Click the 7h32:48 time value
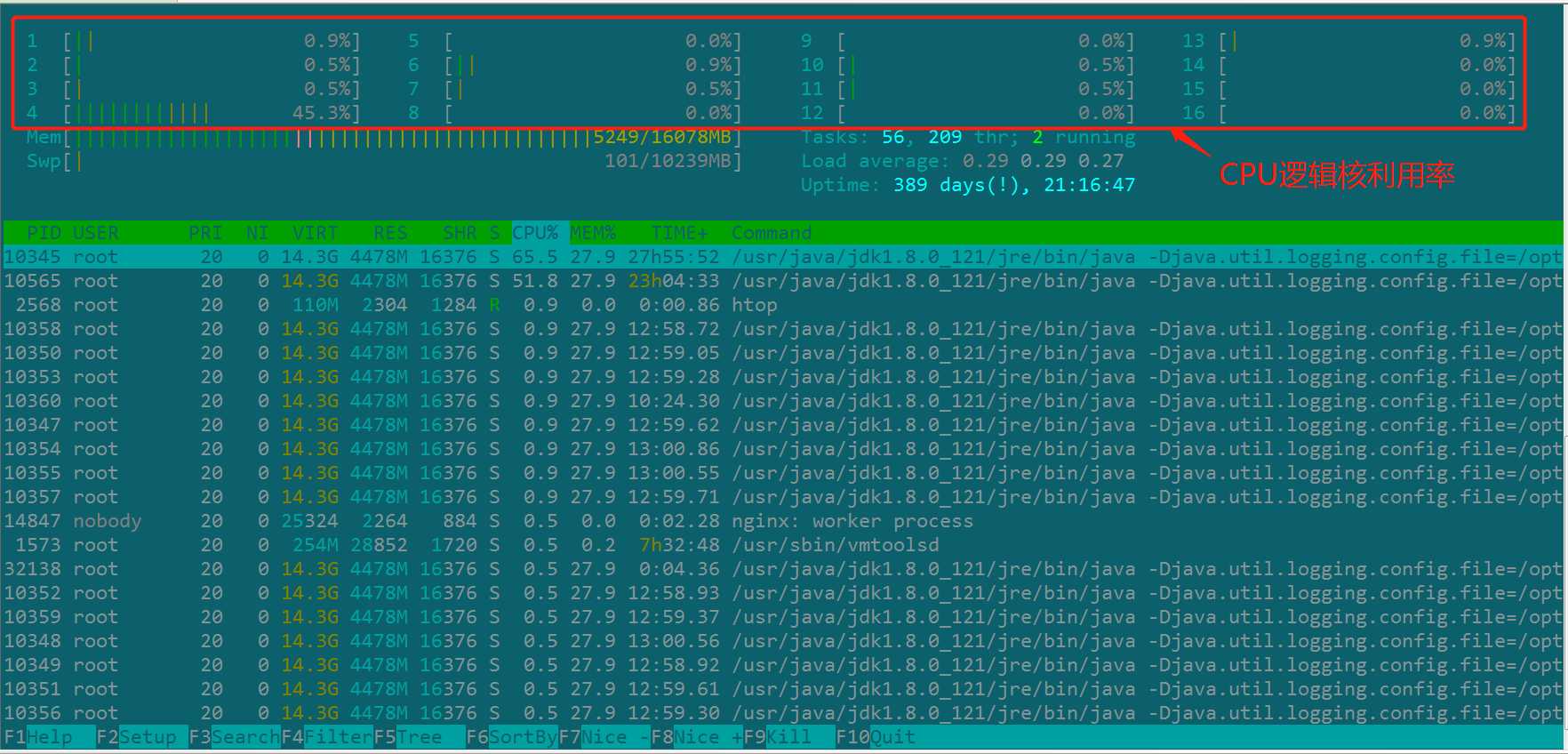The image size is (1568, 754). pyautogui.click(x=679, y=545)
